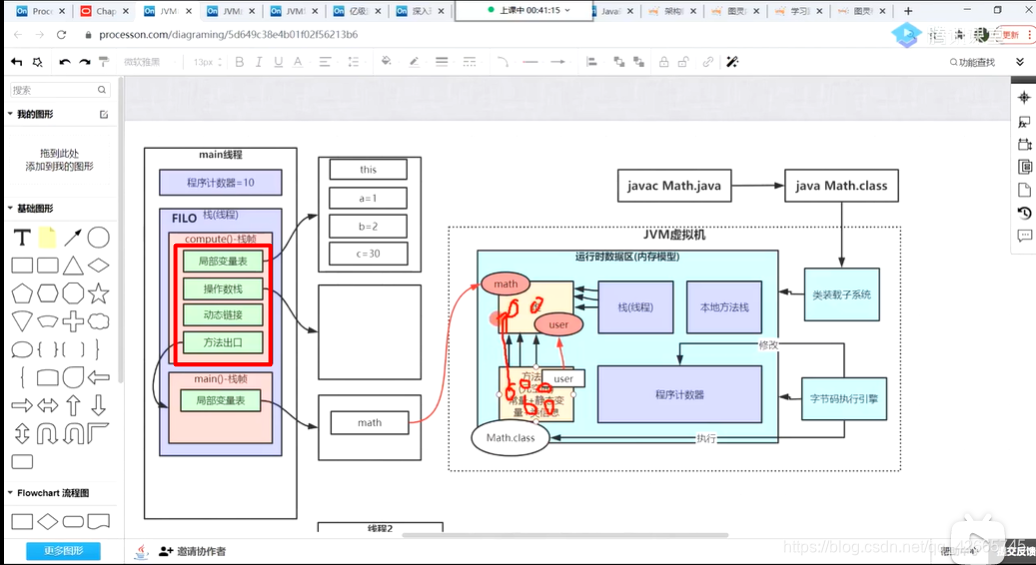Screen dimensions: 1036x565
Task: Select the five-point star shape
Action: 98,293
